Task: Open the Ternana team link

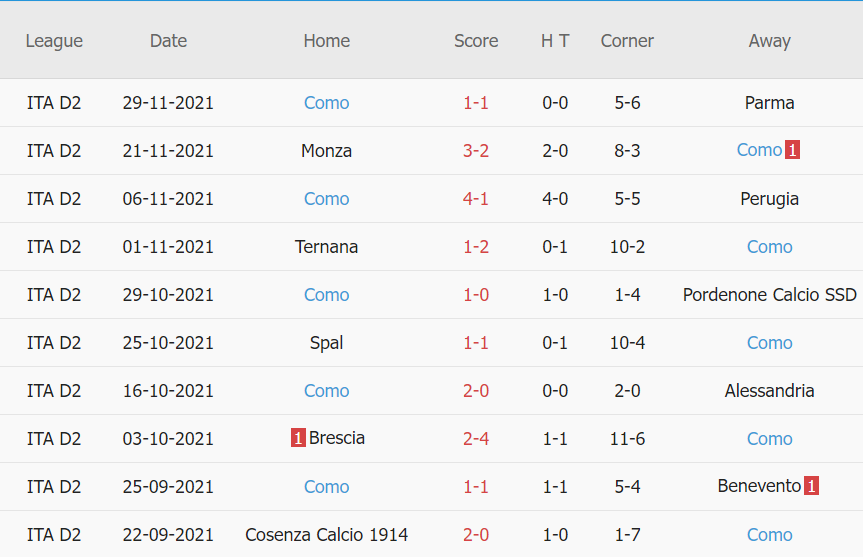Action: coord(326,247)
